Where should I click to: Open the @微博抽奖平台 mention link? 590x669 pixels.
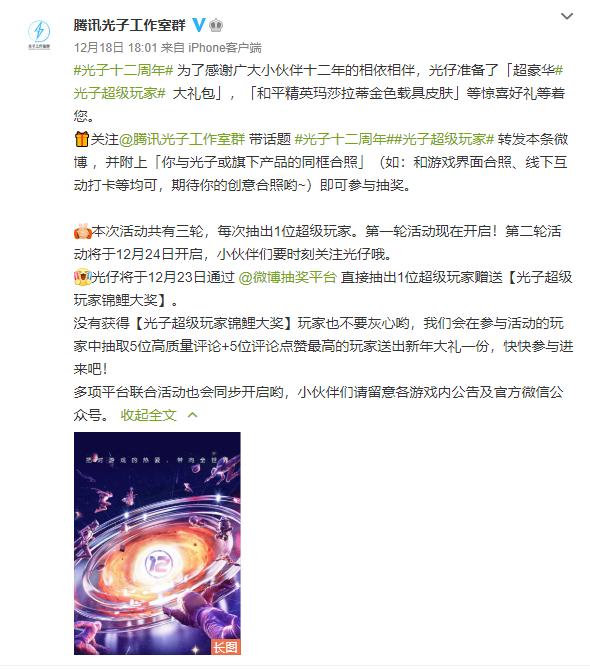288,277
